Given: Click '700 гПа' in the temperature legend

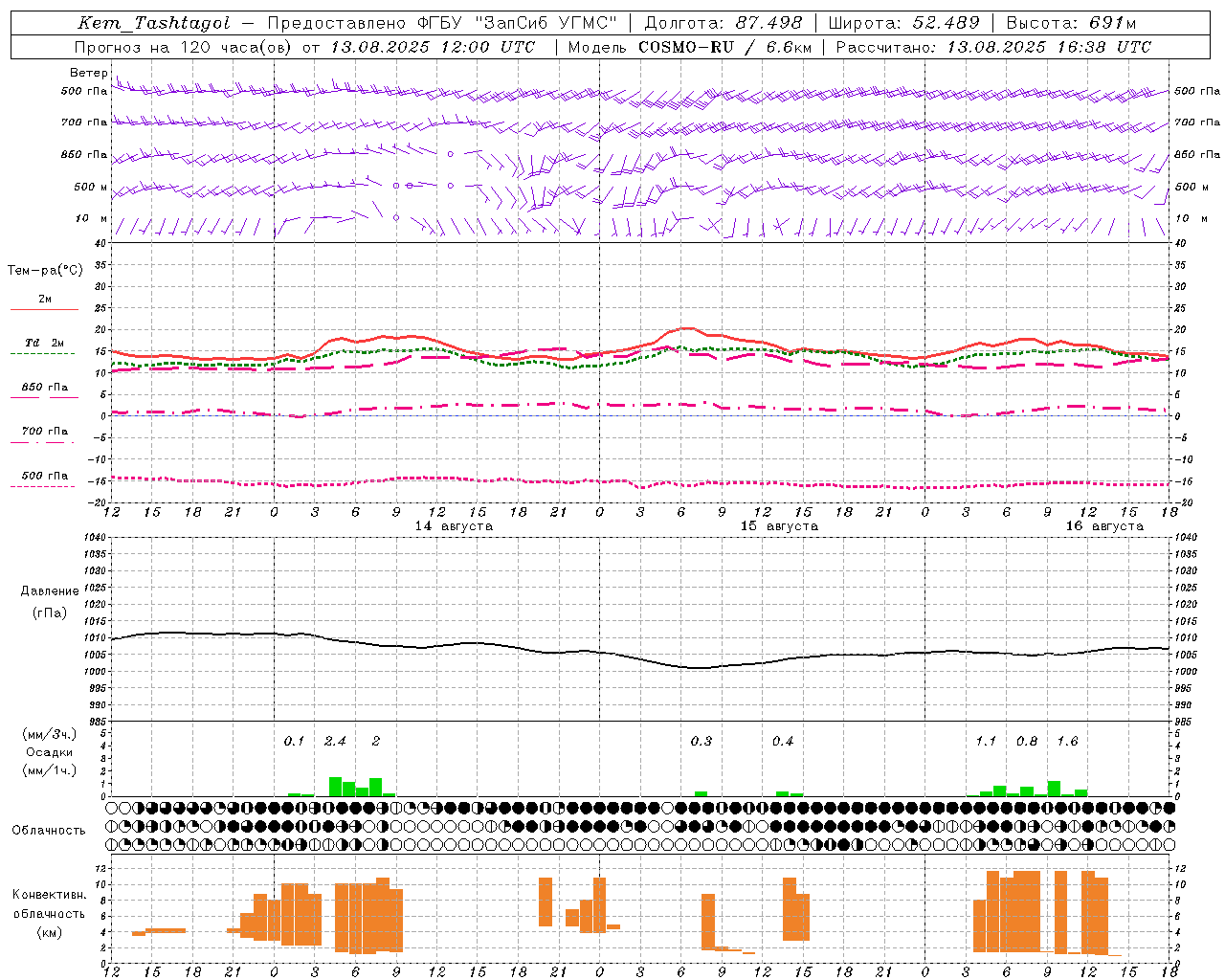Looking at the screenshot, I should [45, 432].
